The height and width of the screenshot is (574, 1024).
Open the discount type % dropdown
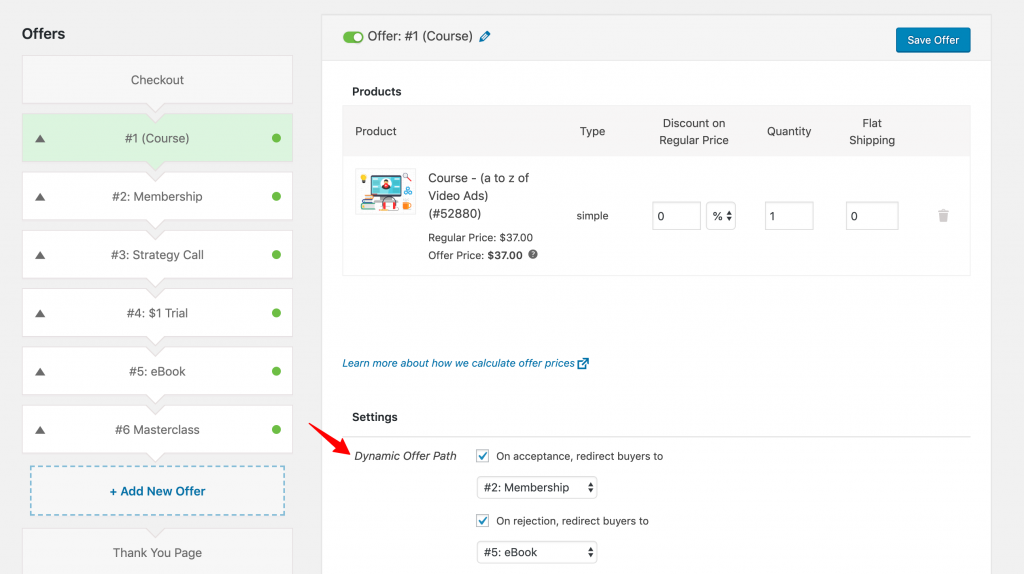click(x=721, y=216)
